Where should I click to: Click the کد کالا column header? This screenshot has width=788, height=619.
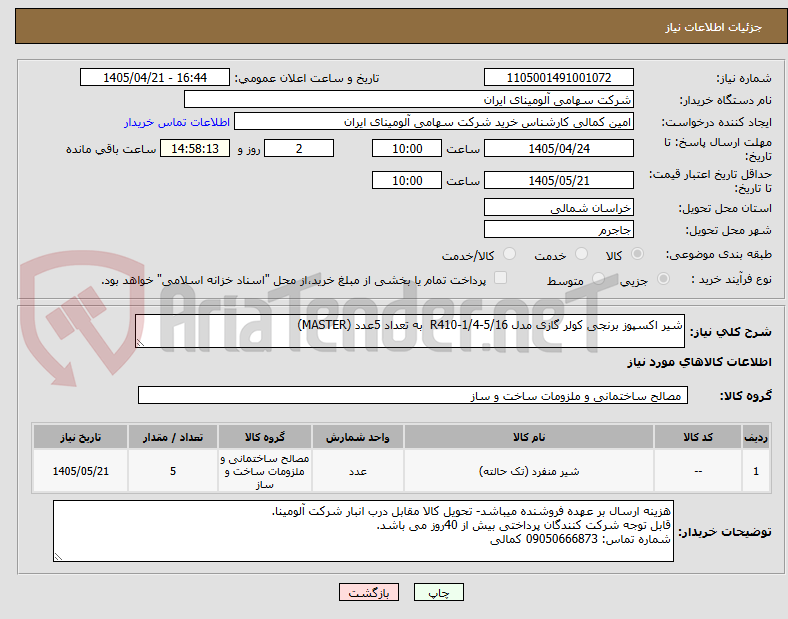point(698,437)
